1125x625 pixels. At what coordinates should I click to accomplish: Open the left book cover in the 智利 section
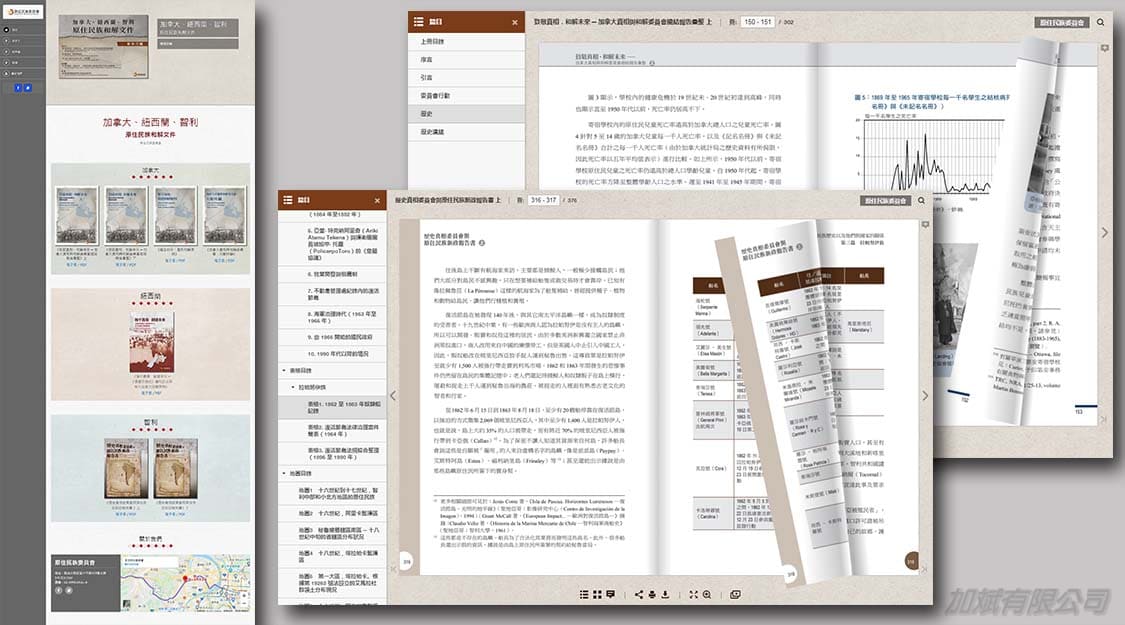click(x=126, y=468)
